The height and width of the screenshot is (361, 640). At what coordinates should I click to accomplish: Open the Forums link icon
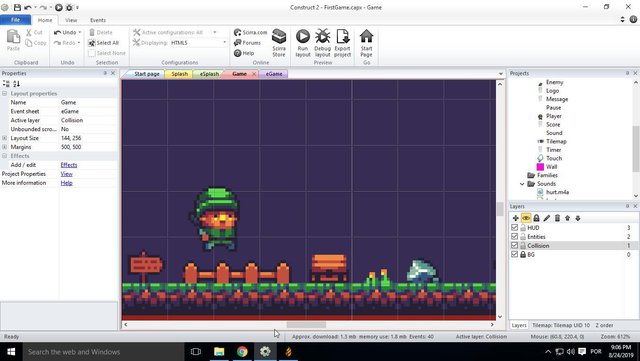[x=238, y=42]
